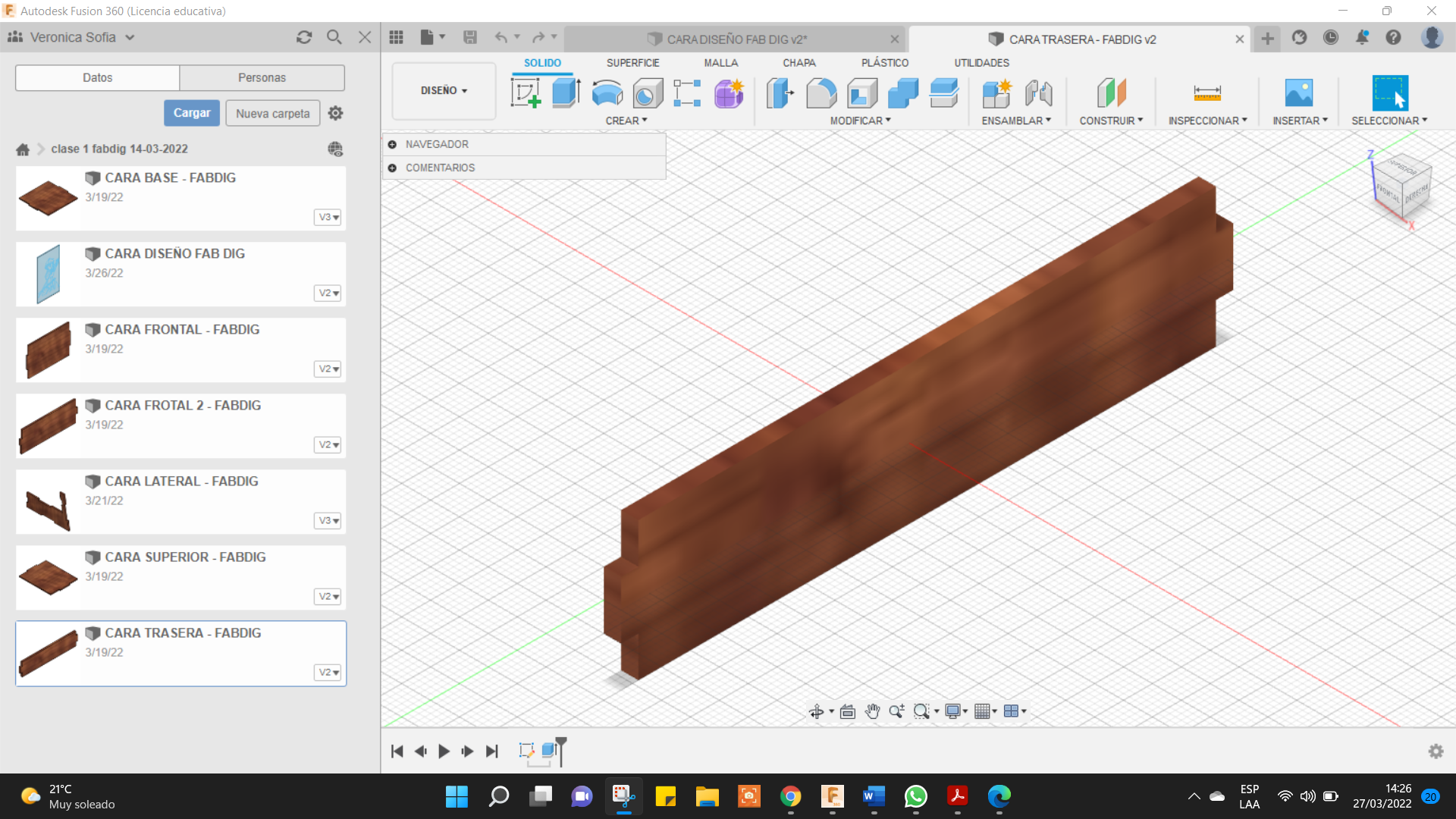Expand the Comentarios panel
1456x819 pixels.
(392, 168)
